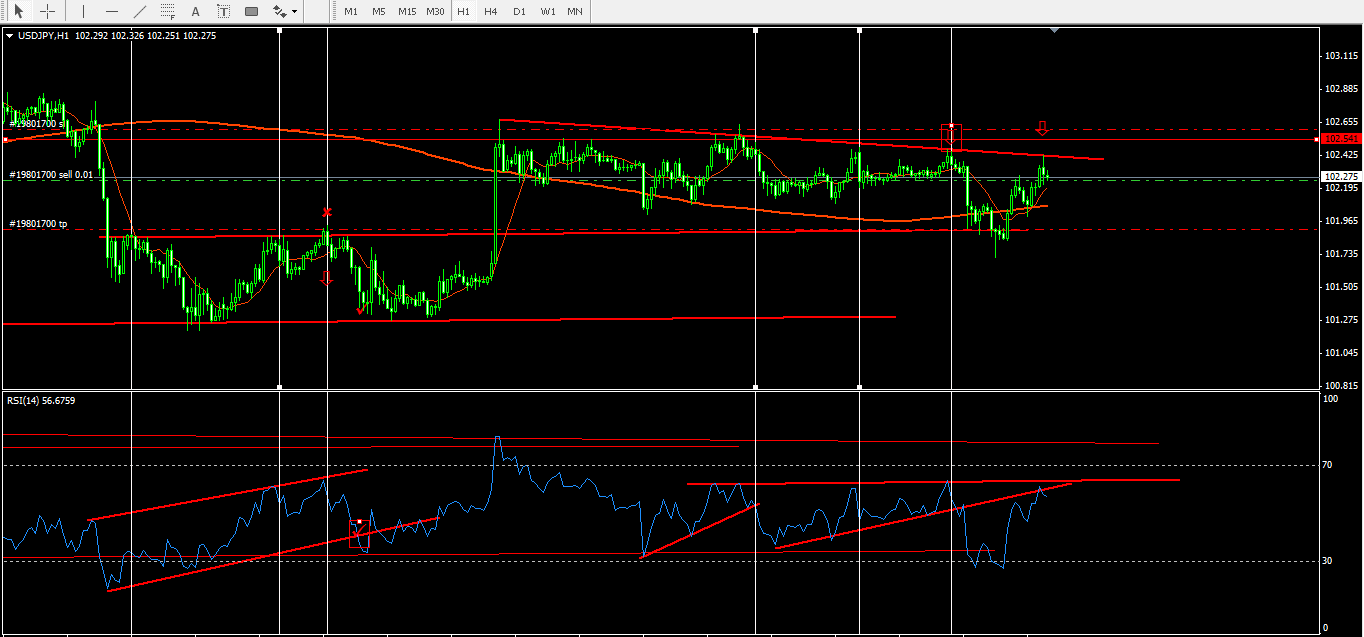Click the USDJPY,H1 chart title text

pyautogui.click(x=44, y=35)
